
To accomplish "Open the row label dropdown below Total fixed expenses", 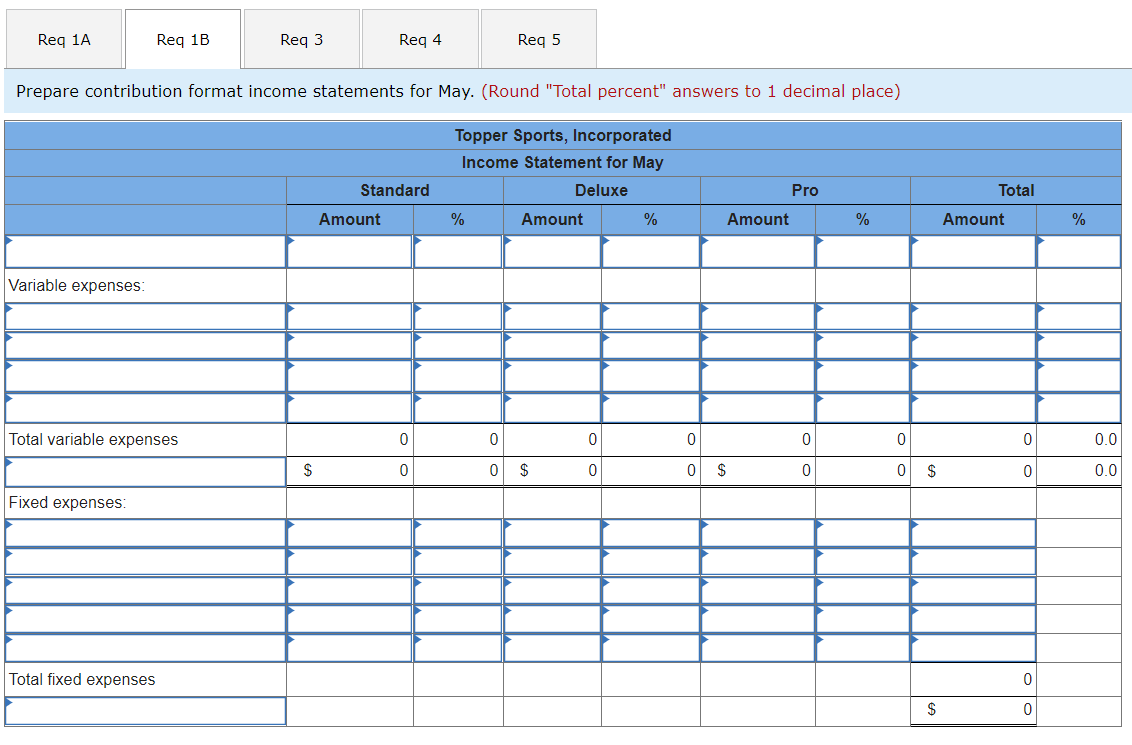I will click(146, 711).
